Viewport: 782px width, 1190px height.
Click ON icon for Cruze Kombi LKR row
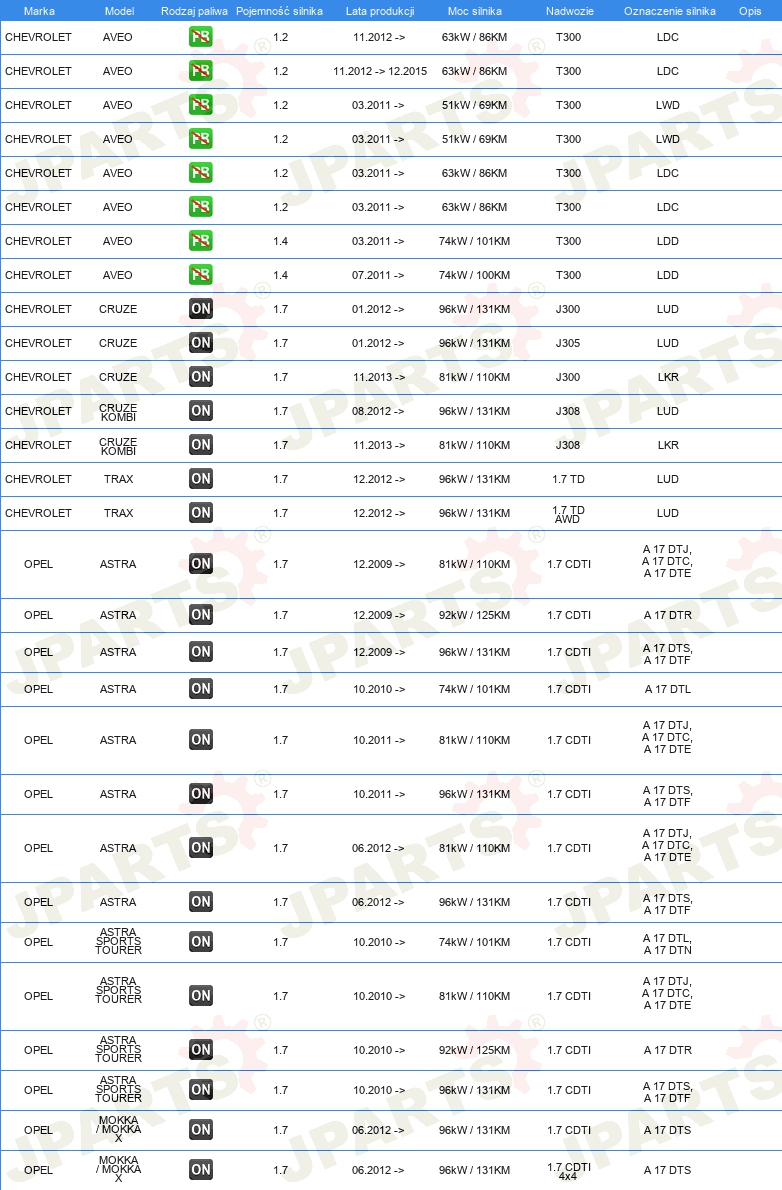pyautogui.click(x=200, y=445)
